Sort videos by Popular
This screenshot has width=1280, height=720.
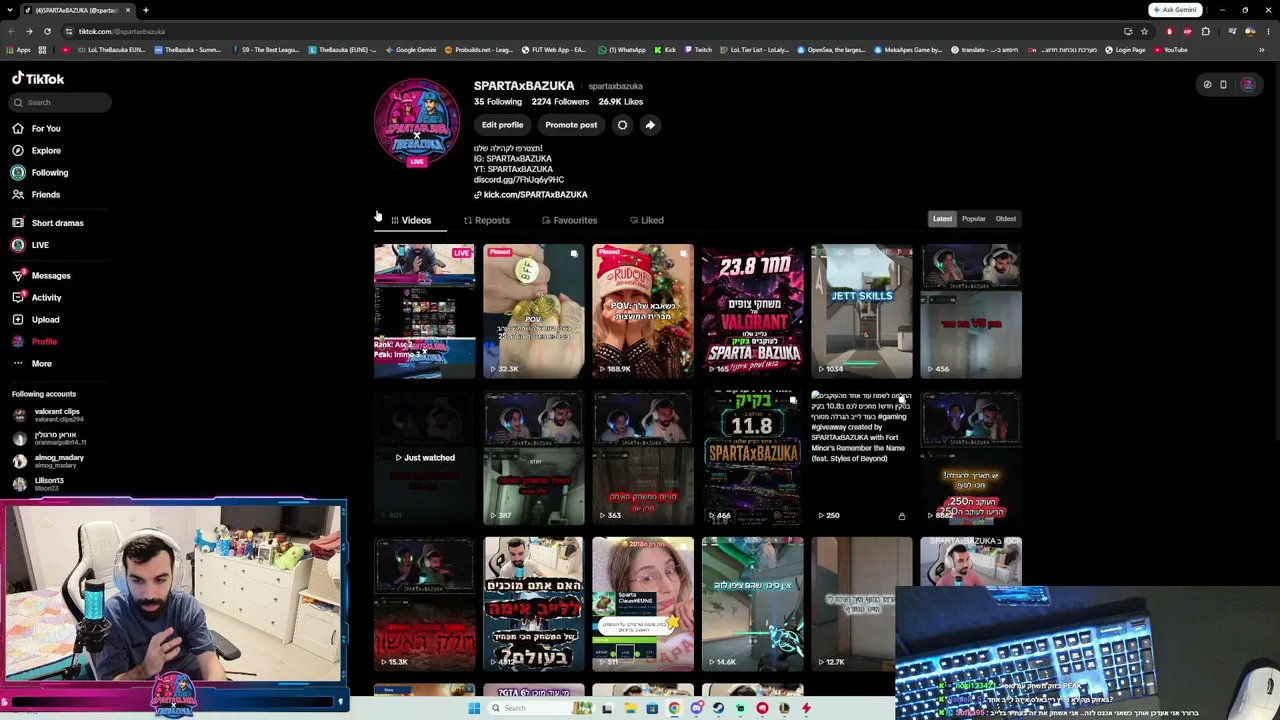(x=974, y=219)
